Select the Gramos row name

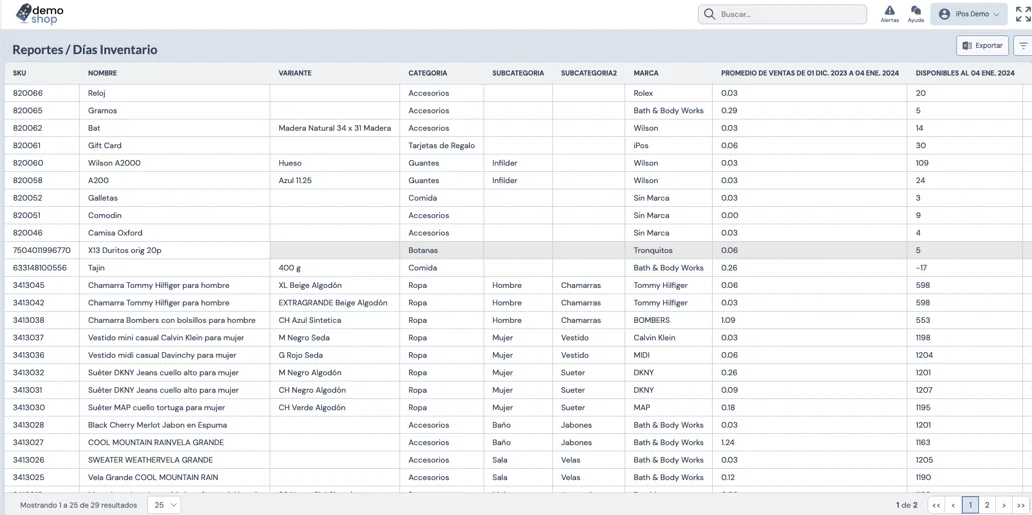coord(102,111)
